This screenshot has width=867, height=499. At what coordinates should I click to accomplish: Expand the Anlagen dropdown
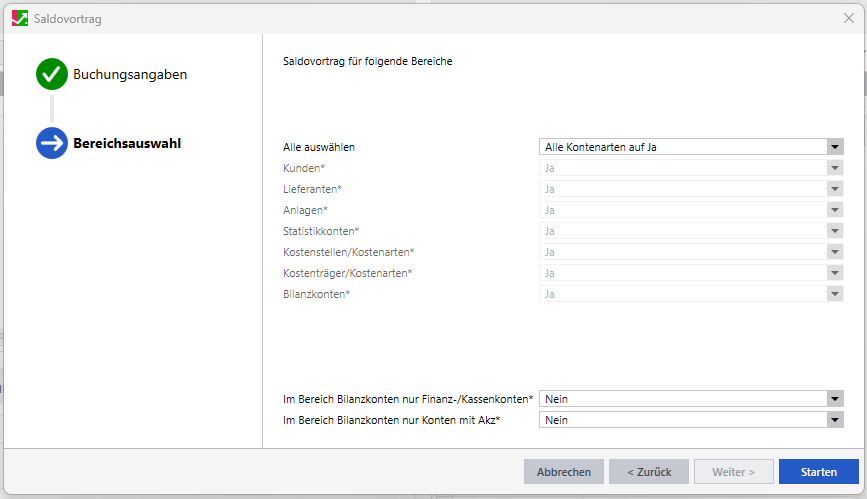835,210
